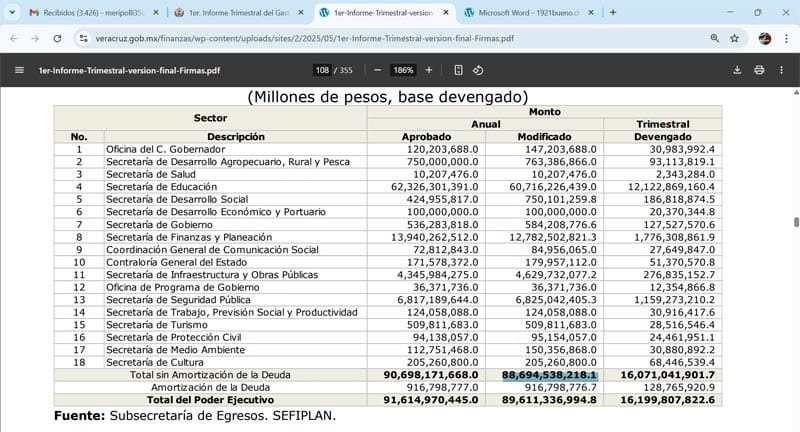Reload the current page
Screen dimensions: 800x432
(x=56, y=38)
